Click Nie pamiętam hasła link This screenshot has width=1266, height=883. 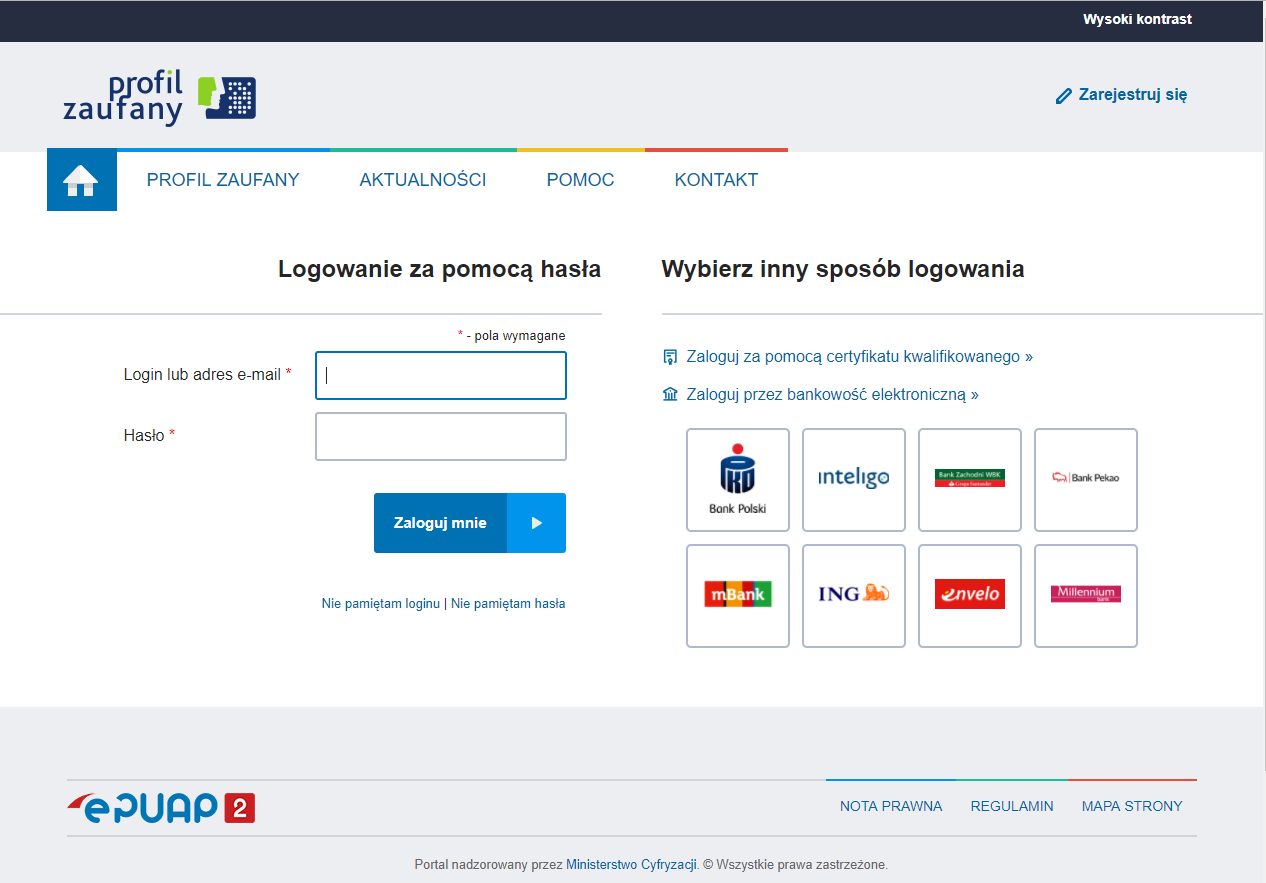point(508,604)
